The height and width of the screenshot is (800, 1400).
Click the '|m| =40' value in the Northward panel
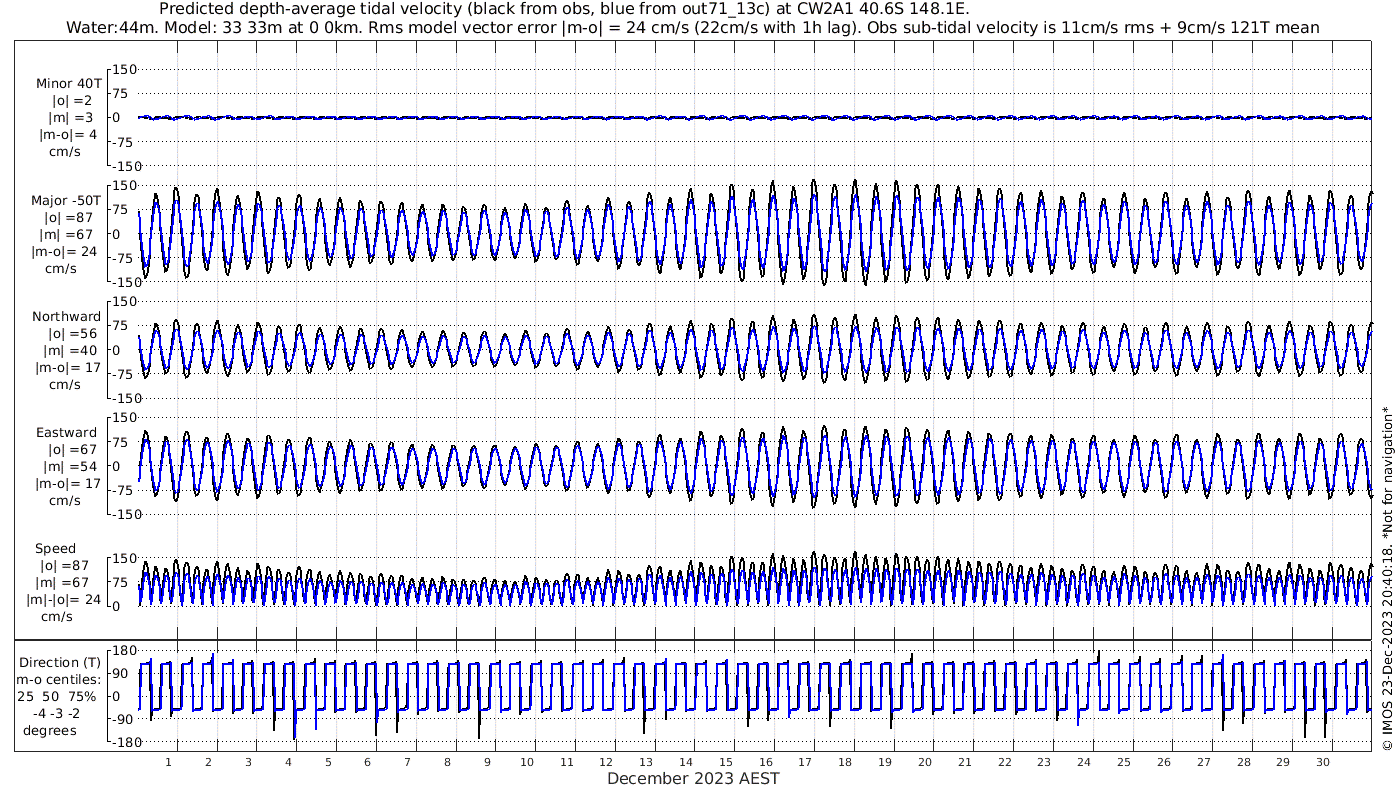(x=67, y=351)
